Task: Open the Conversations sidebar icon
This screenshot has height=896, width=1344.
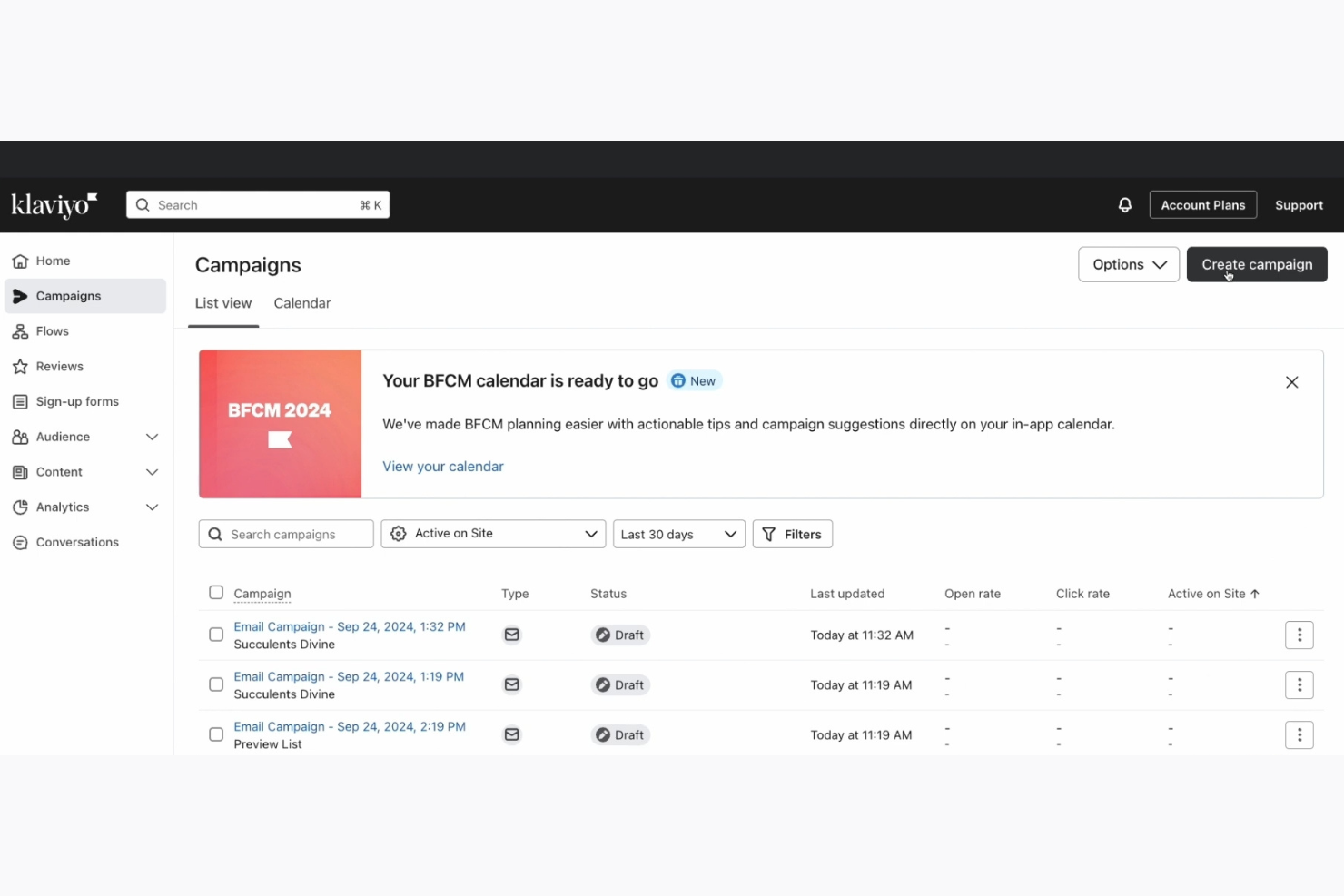Action: (20, 542)
